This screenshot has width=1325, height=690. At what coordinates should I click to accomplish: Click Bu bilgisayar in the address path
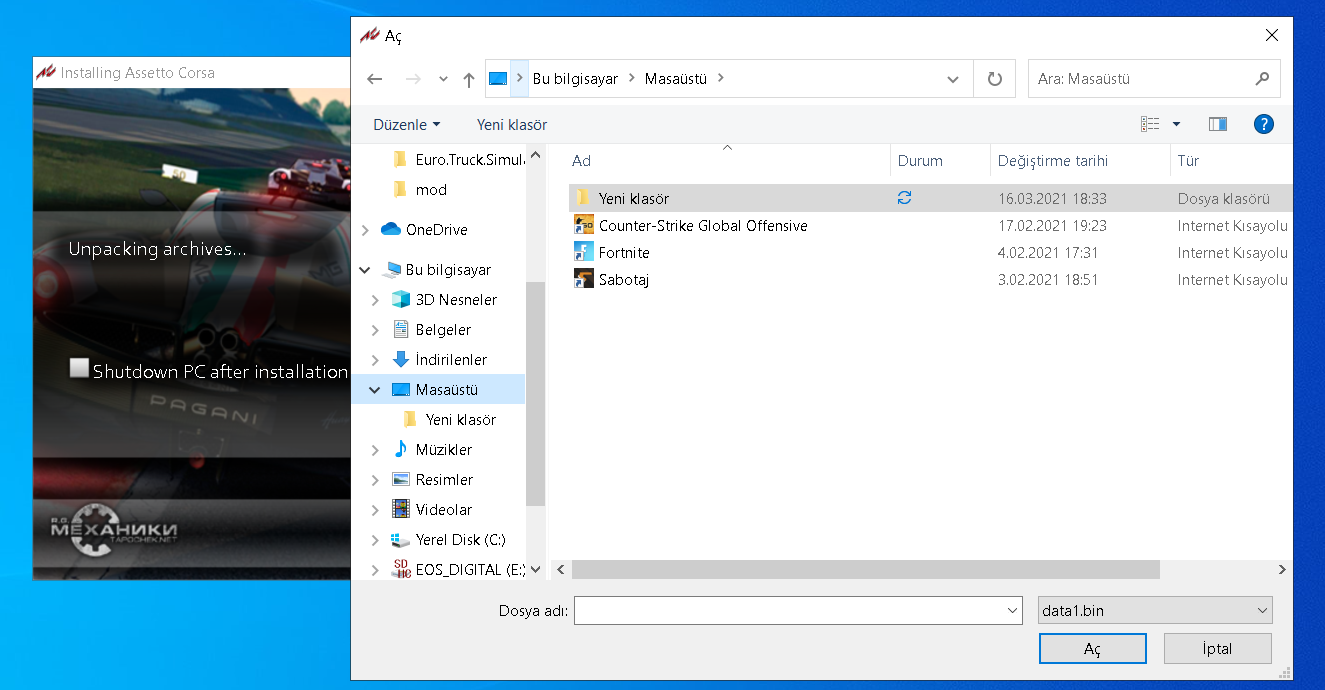[575, 78]
